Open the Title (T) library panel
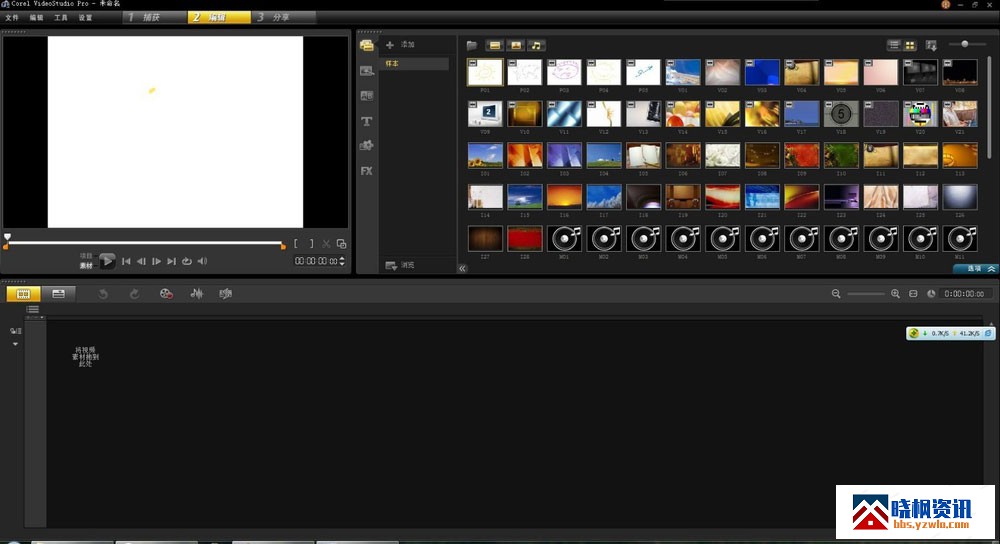 point(367,121)
